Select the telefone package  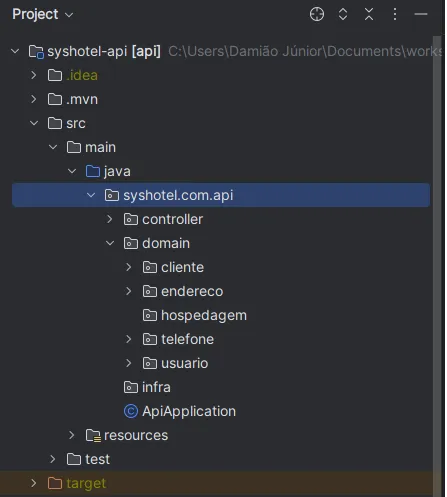pyautogui.click(x=187, y=339)
